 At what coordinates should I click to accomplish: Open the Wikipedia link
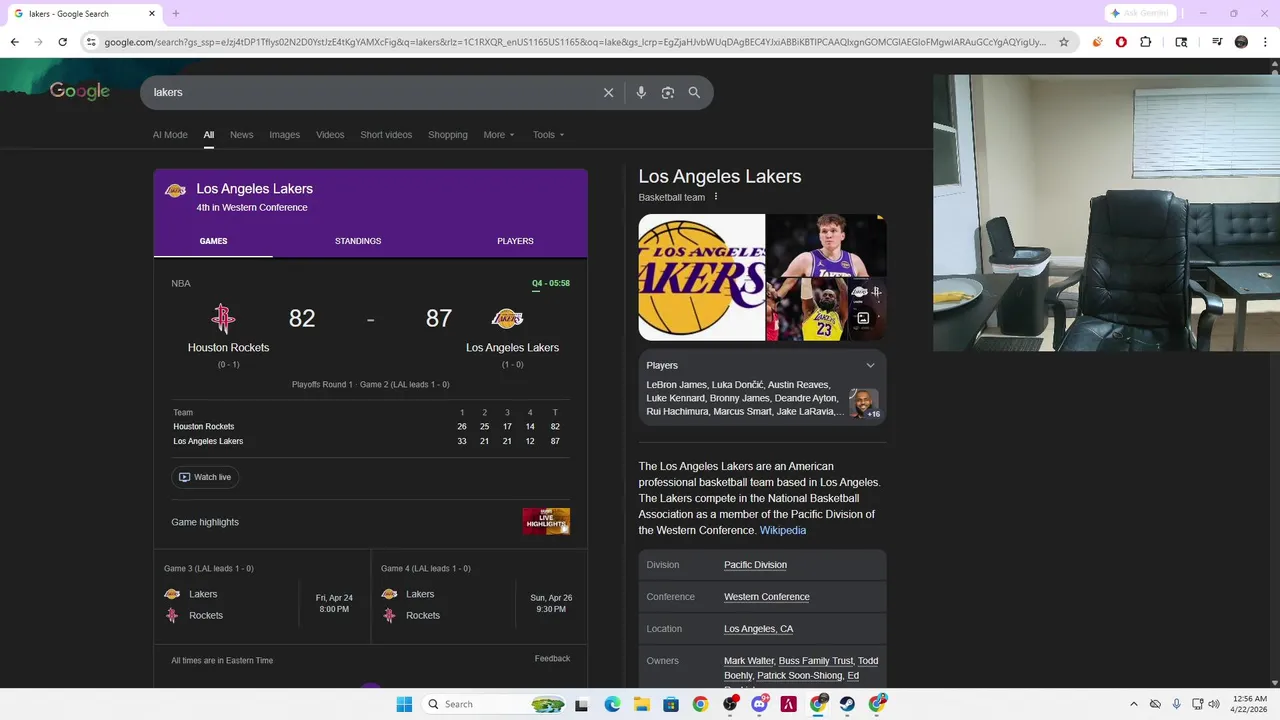tap(783, 530)
